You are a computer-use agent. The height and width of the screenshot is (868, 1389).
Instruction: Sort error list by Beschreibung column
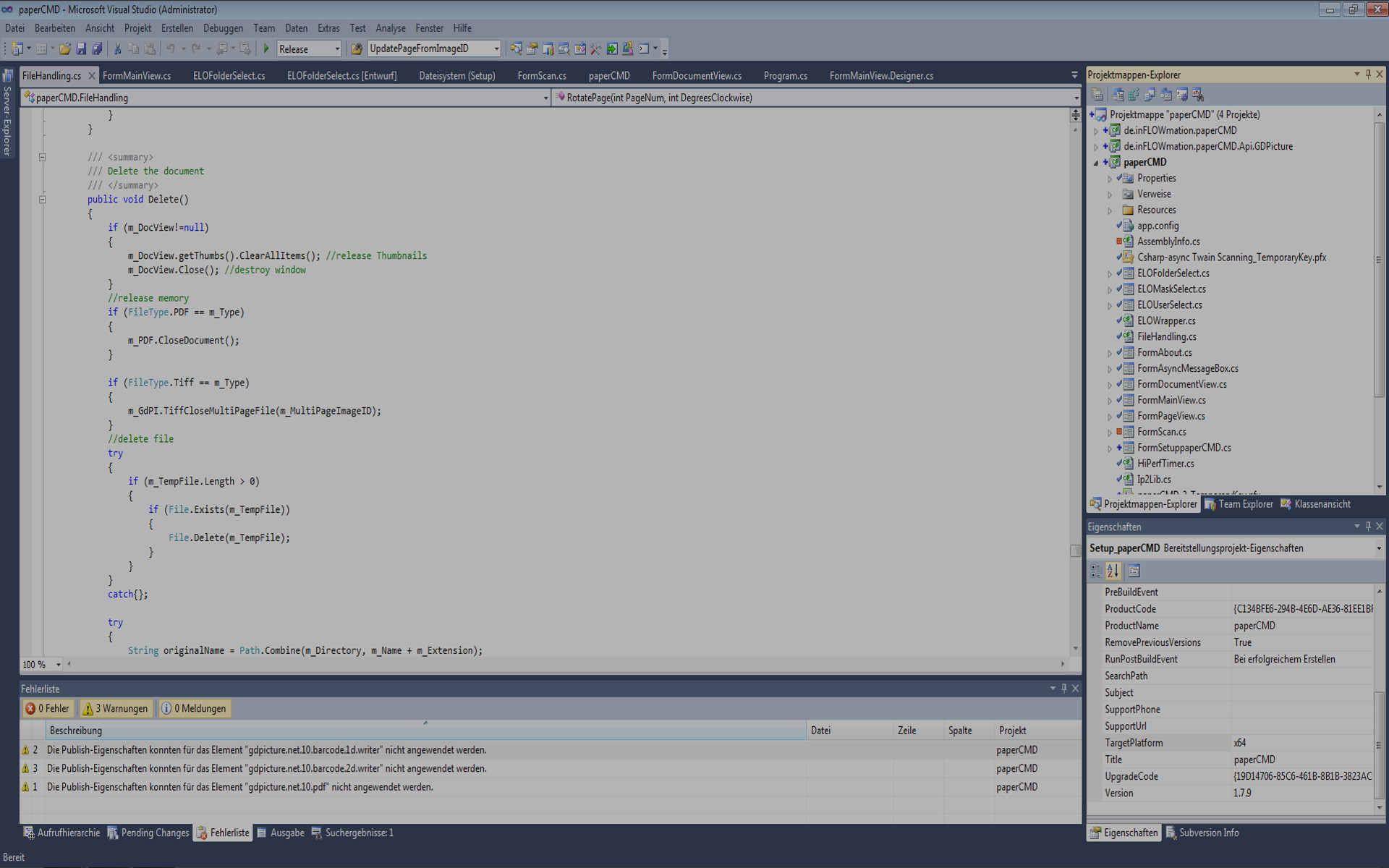coord(425,731)
